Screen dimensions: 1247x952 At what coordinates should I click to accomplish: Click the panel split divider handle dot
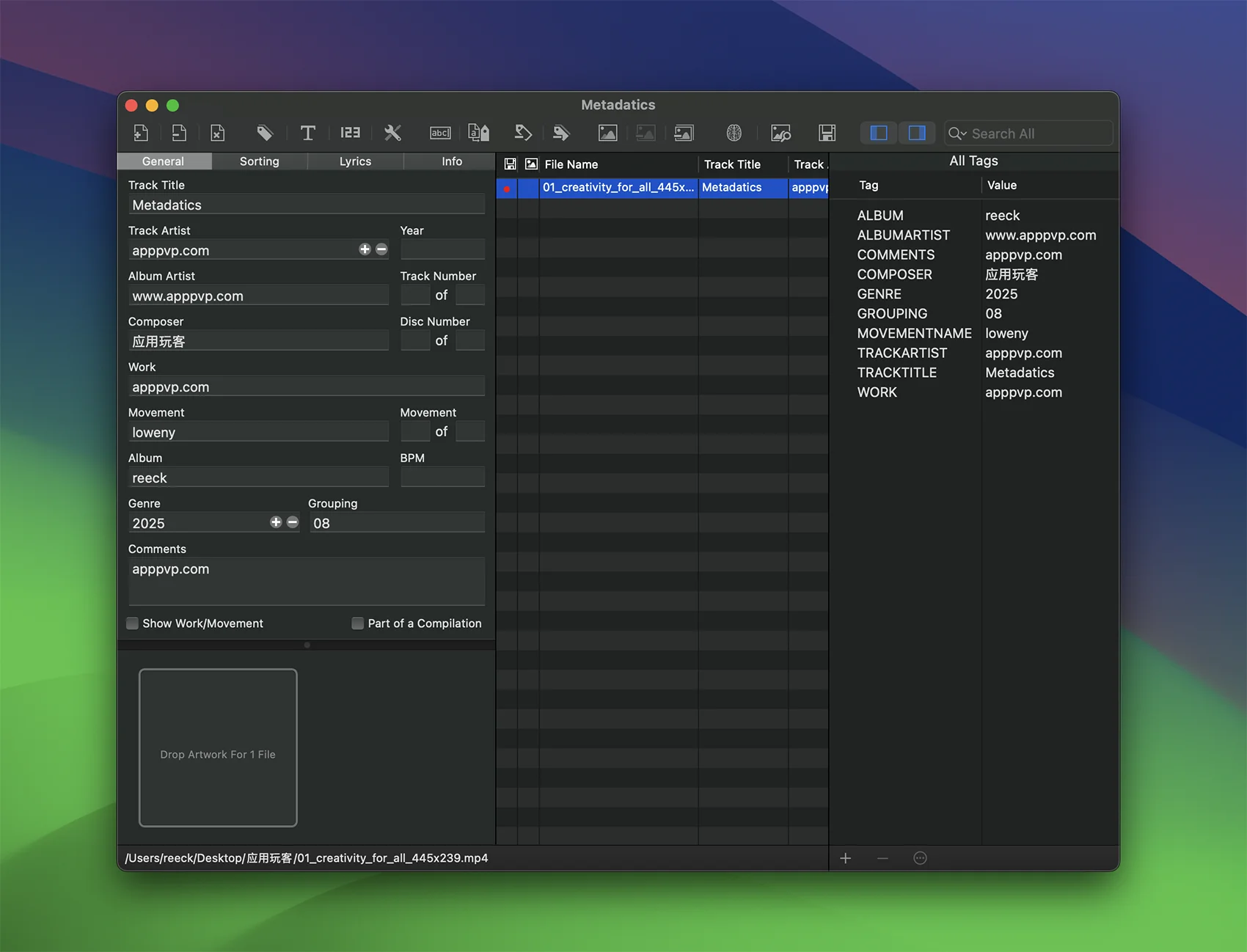coord(307,645)
